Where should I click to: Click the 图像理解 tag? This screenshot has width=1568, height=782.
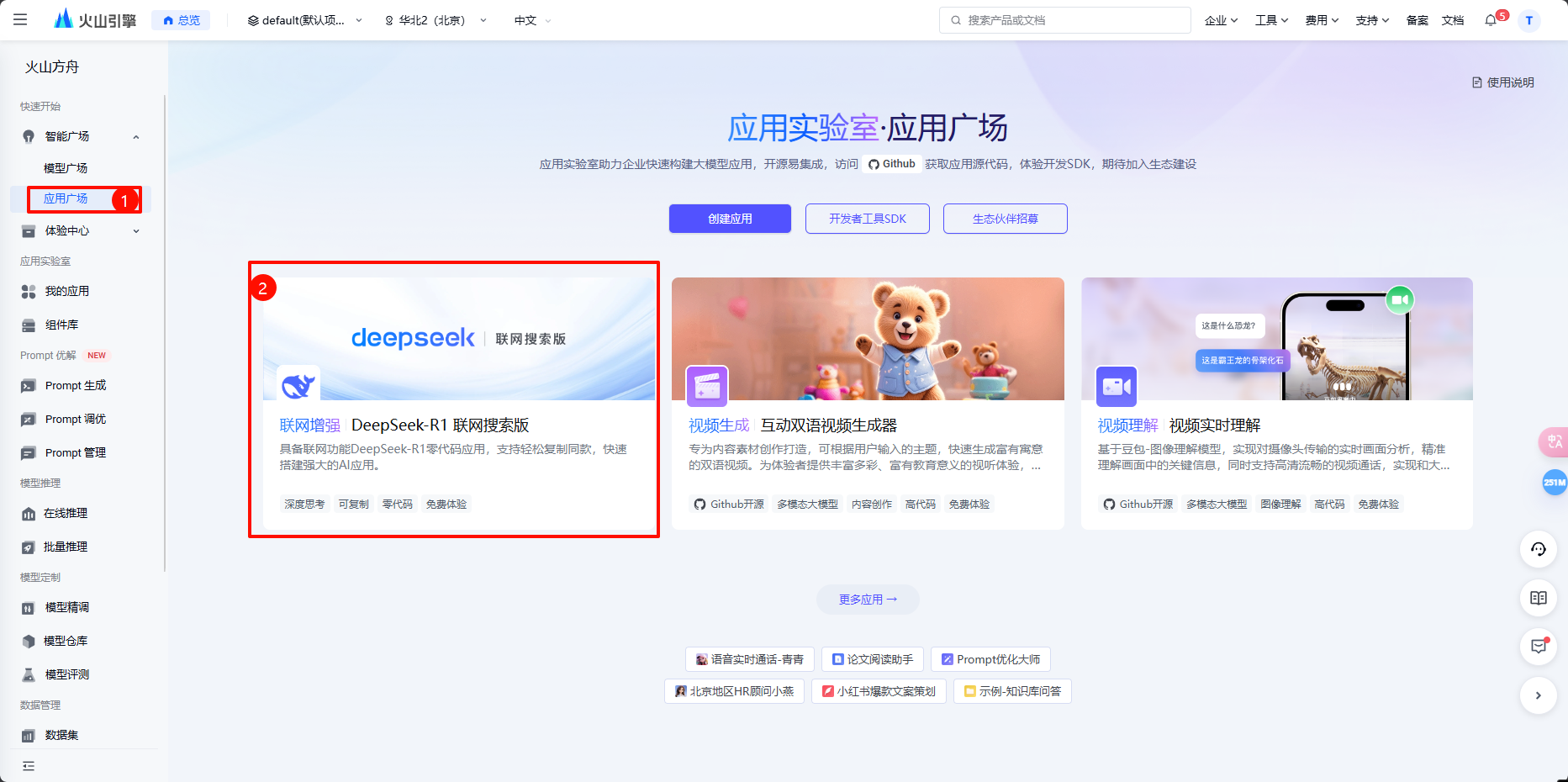point(1281,505)
